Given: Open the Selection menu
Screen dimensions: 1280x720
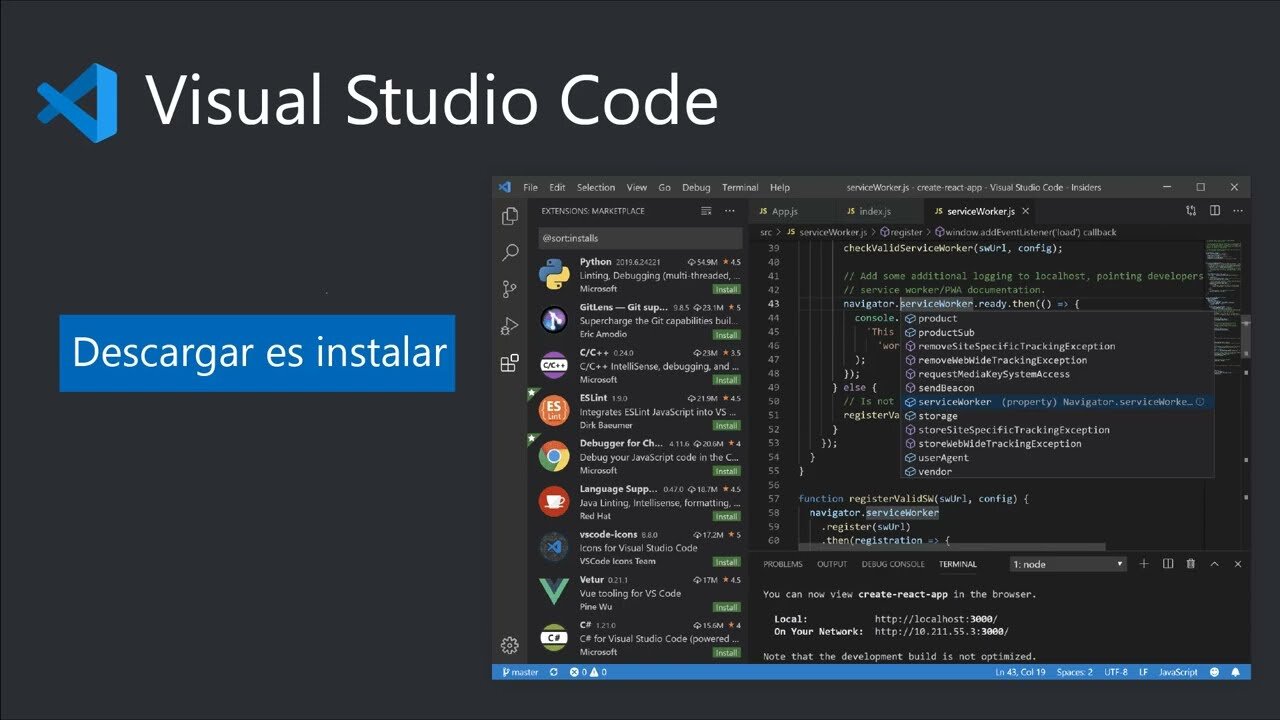Looking at the screenshot, I should [596, 187].
